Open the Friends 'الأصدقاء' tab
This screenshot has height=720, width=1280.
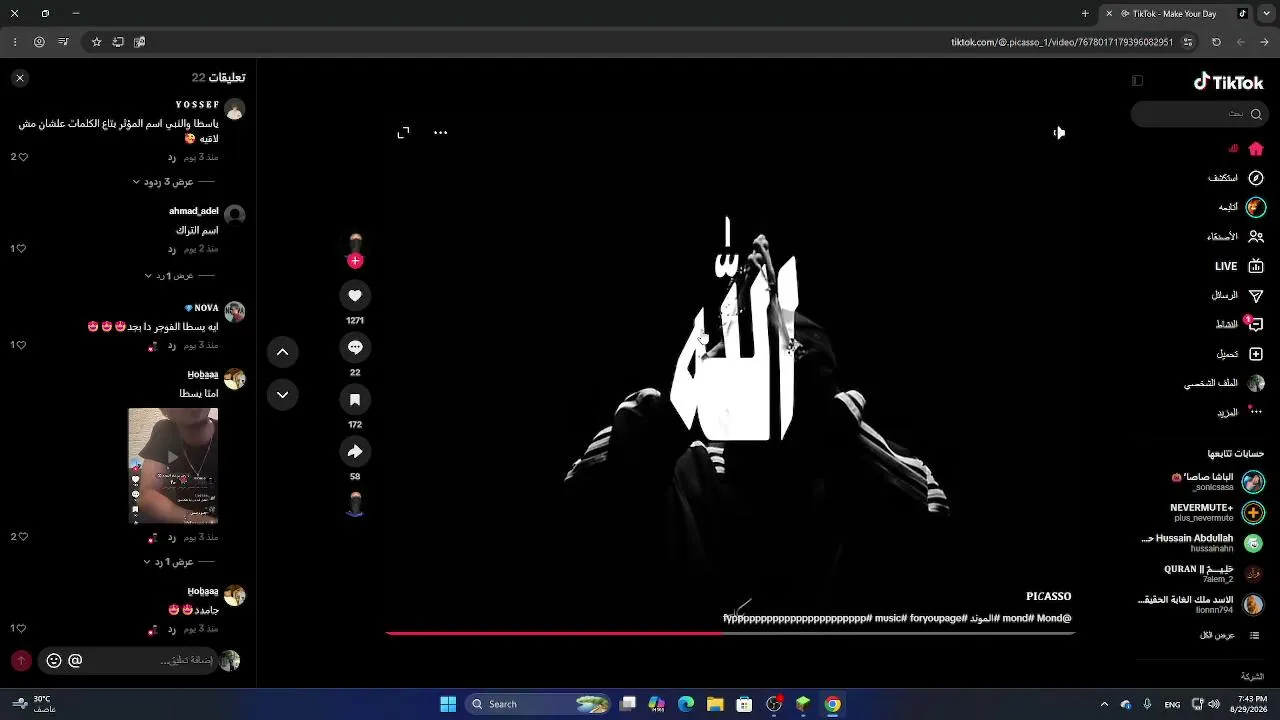click(1235, 237)
